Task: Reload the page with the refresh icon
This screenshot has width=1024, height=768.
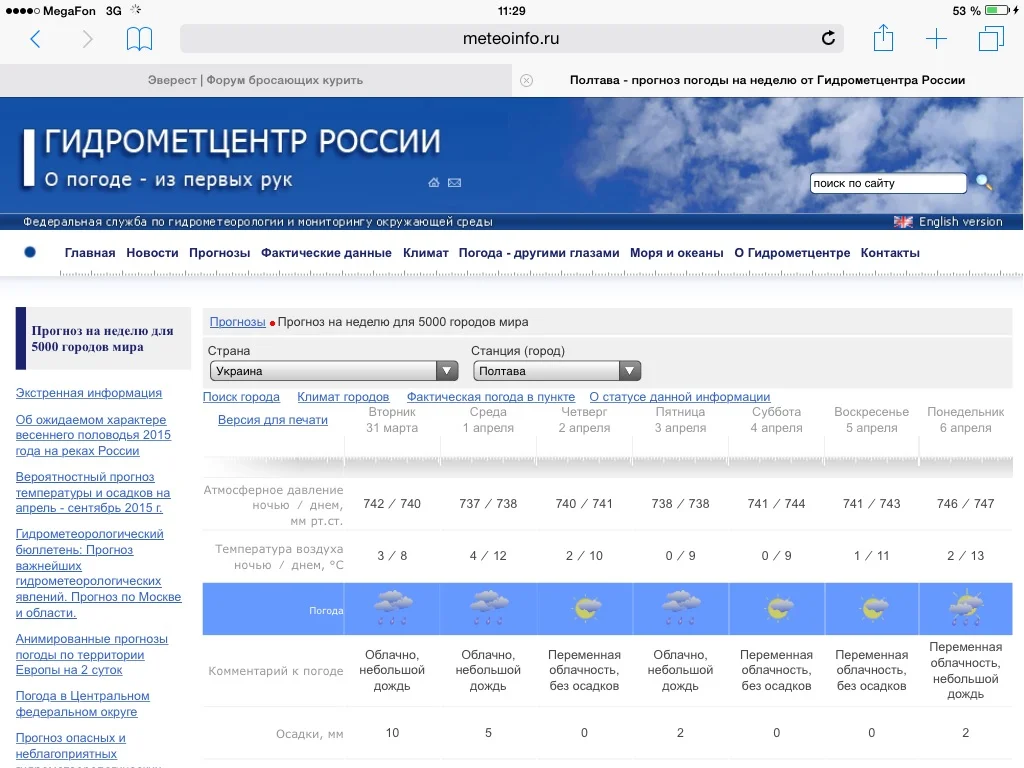Action: pos(828,38)
